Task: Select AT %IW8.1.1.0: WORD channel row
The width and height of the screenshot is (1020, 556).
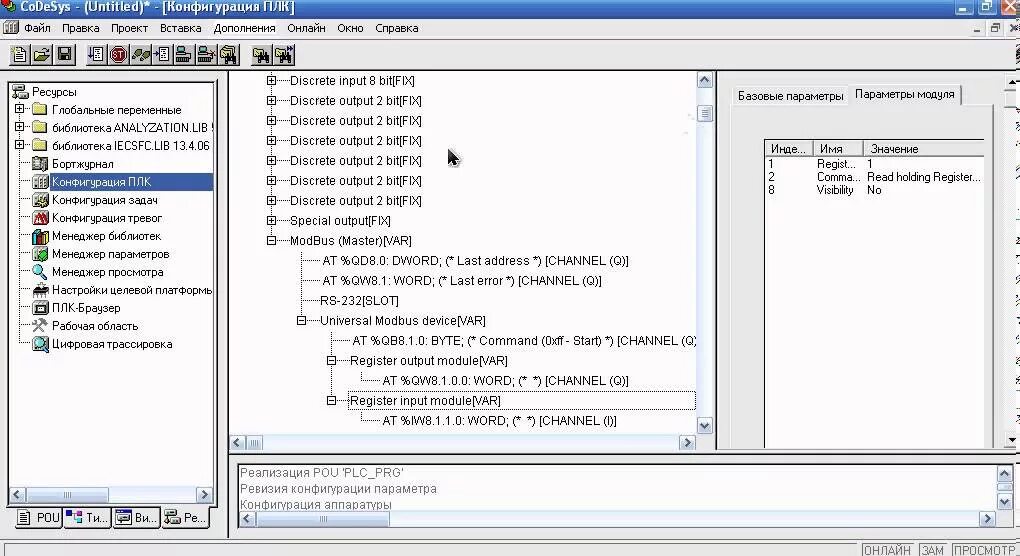Action: (x=500, y=421)
